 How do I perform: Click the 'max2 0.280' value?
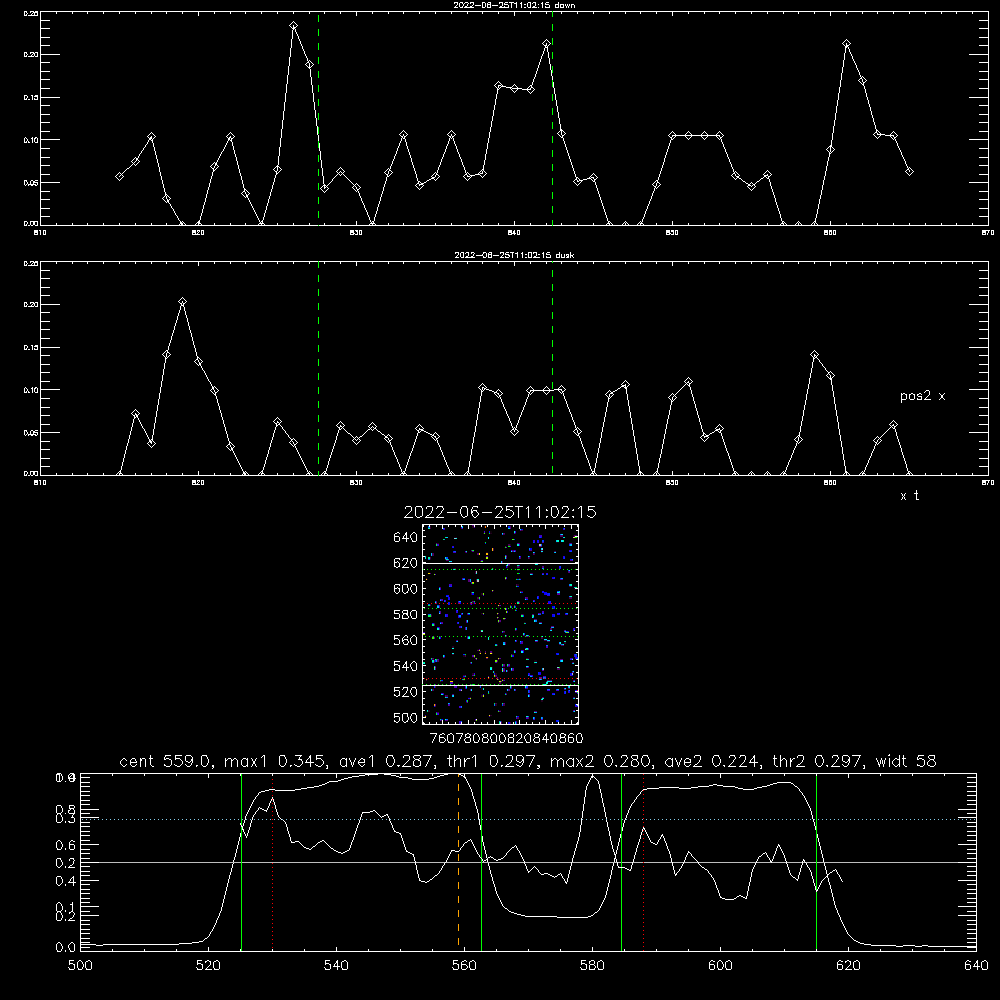pyautogui.click(x=599, y=761)
